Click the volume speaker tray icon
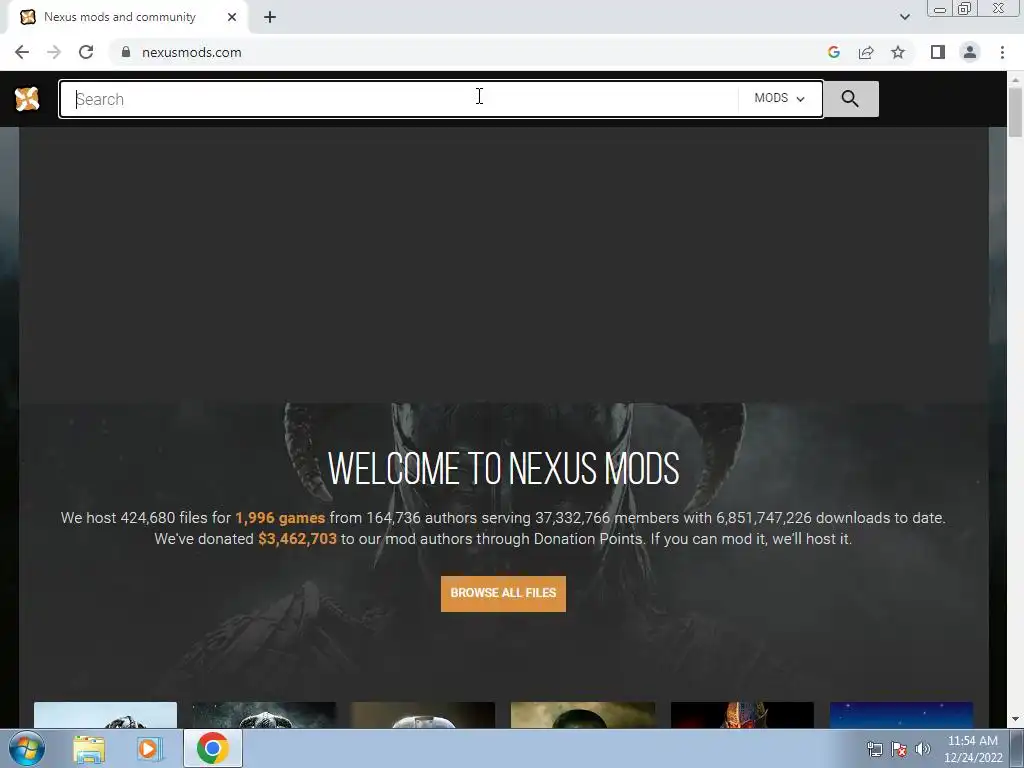Viewport: 1024px width, 768px height. (x=923, y=749)
